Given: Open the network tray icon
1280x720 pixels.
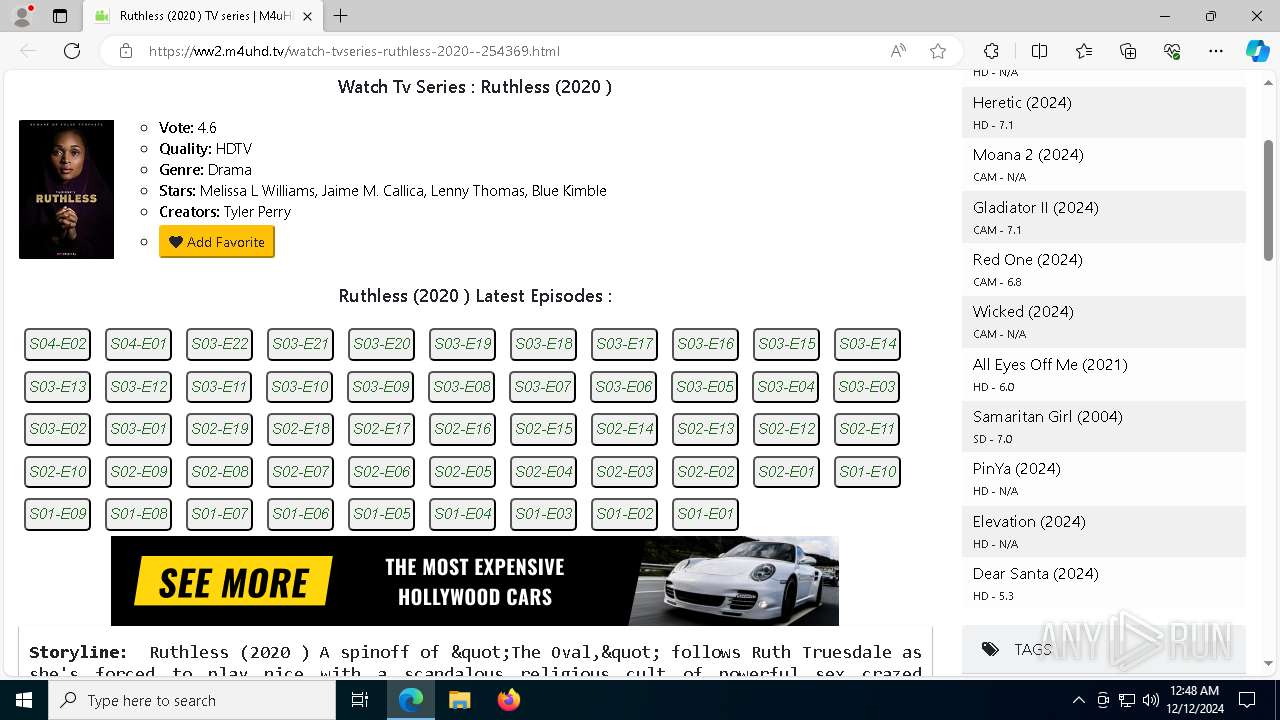Looking at the screenshot, I should (x=1127, y=700).
